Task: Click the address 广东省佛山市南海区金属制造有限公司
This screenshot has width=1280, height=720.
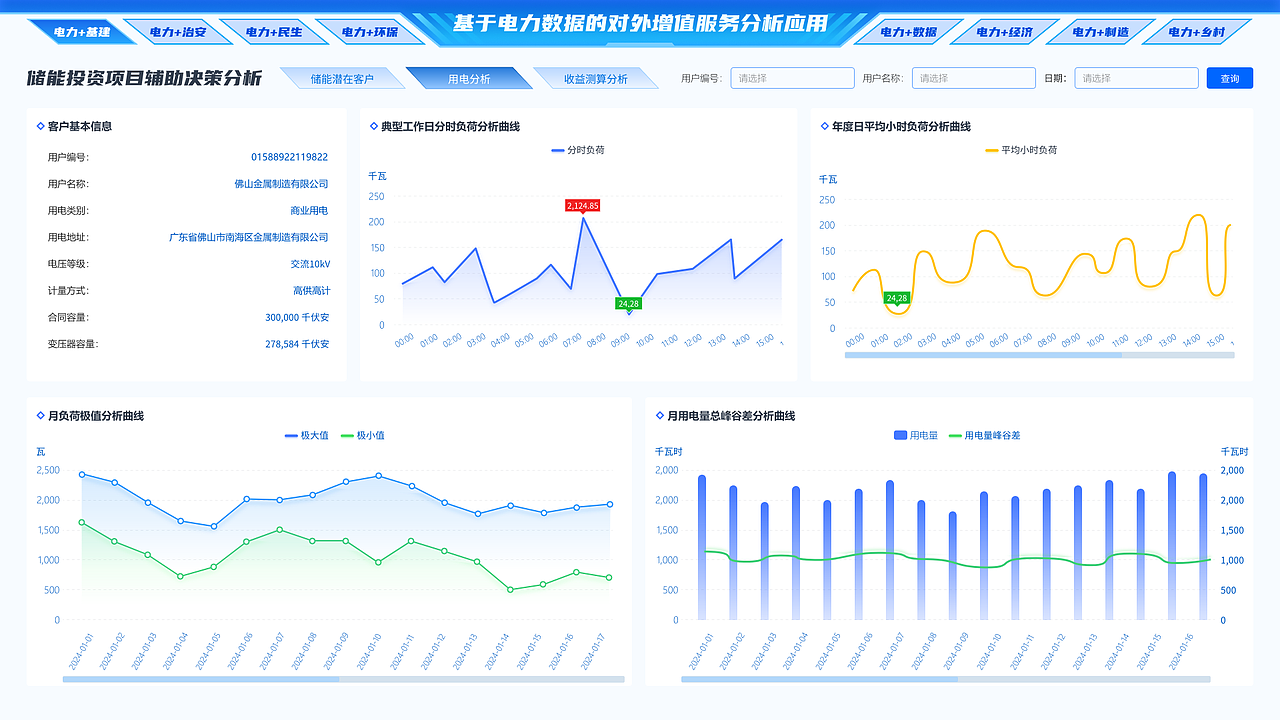Action: (249, 238)
